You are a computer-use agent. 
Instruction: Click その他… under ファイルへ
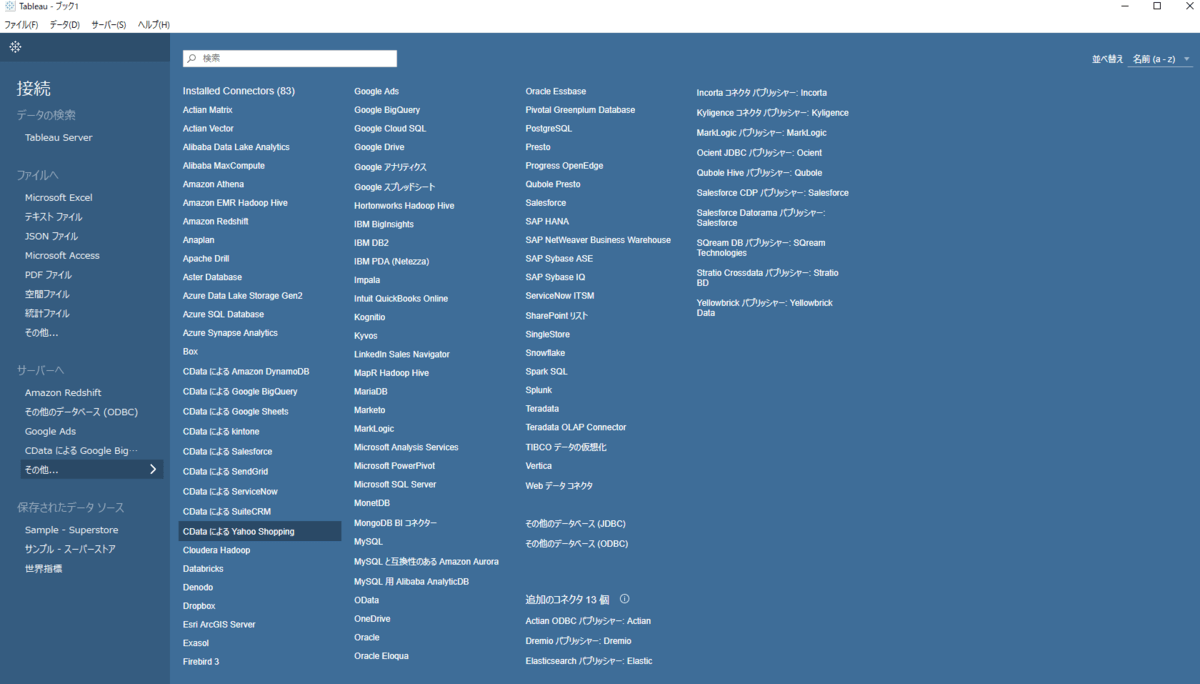[x=41, y=332]
